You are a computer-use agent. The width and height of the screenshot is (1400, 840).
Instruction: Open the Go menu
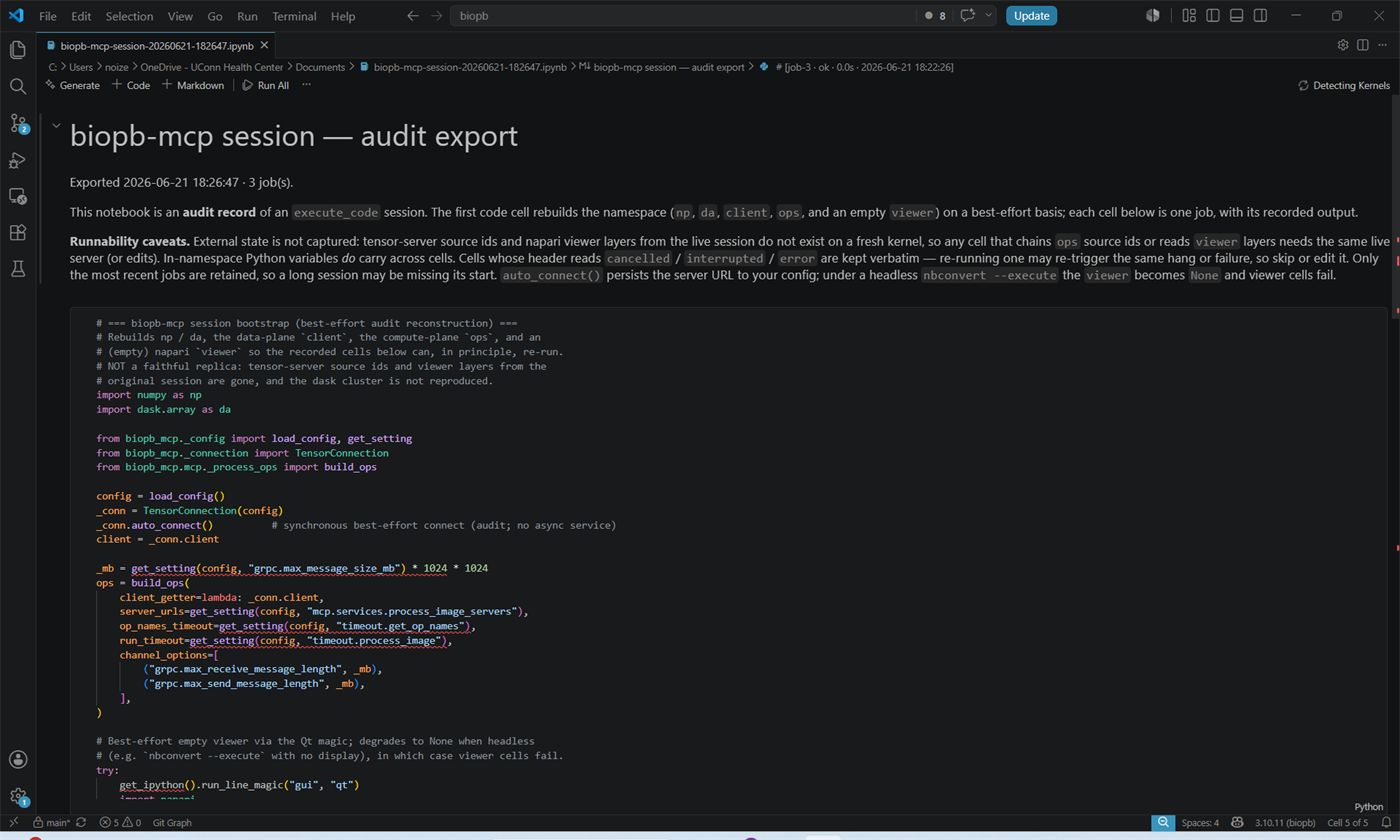(x=215, y=16)
